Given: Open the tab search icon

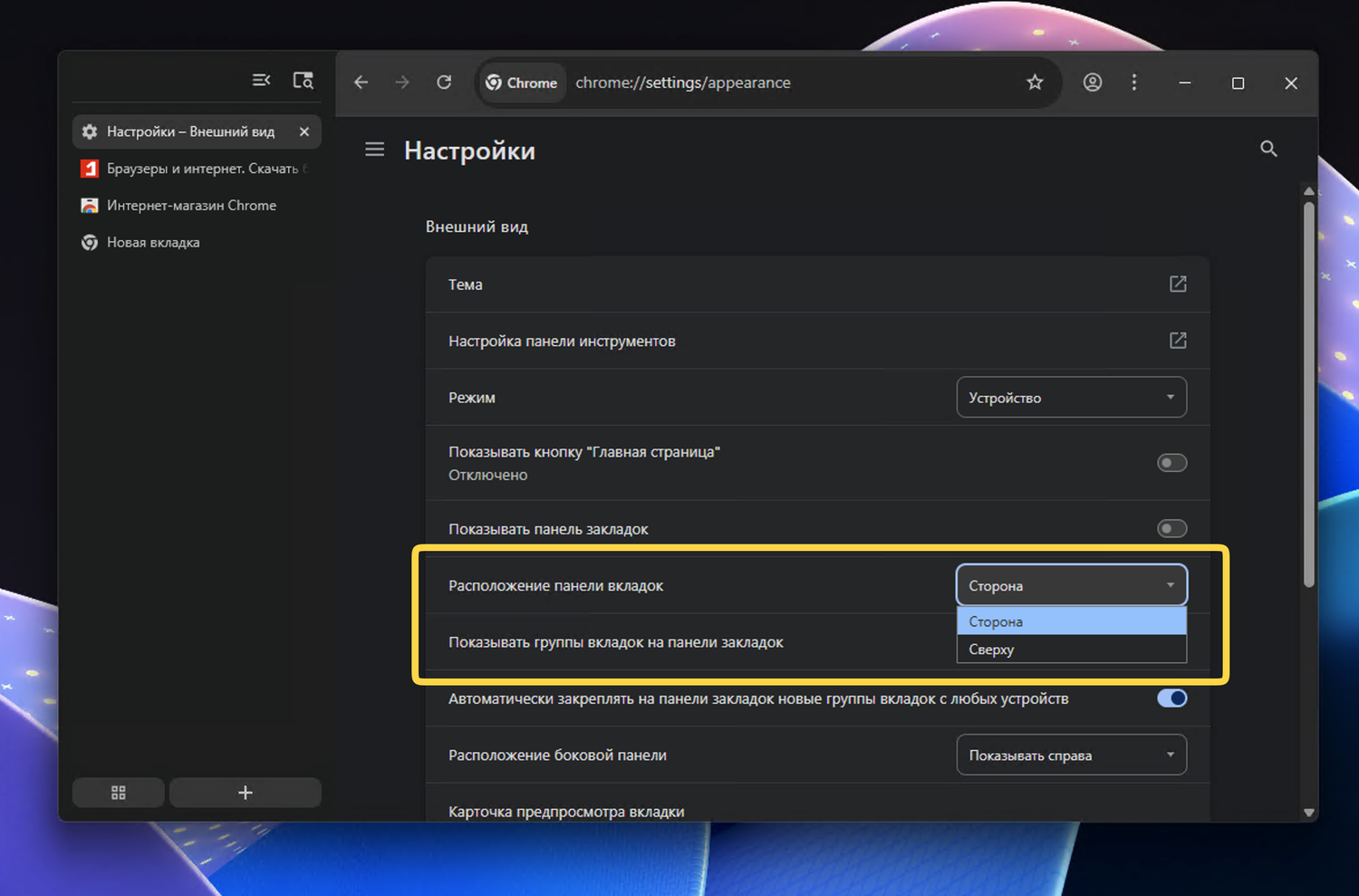Looking at the screenshot, I should (303, 81).
